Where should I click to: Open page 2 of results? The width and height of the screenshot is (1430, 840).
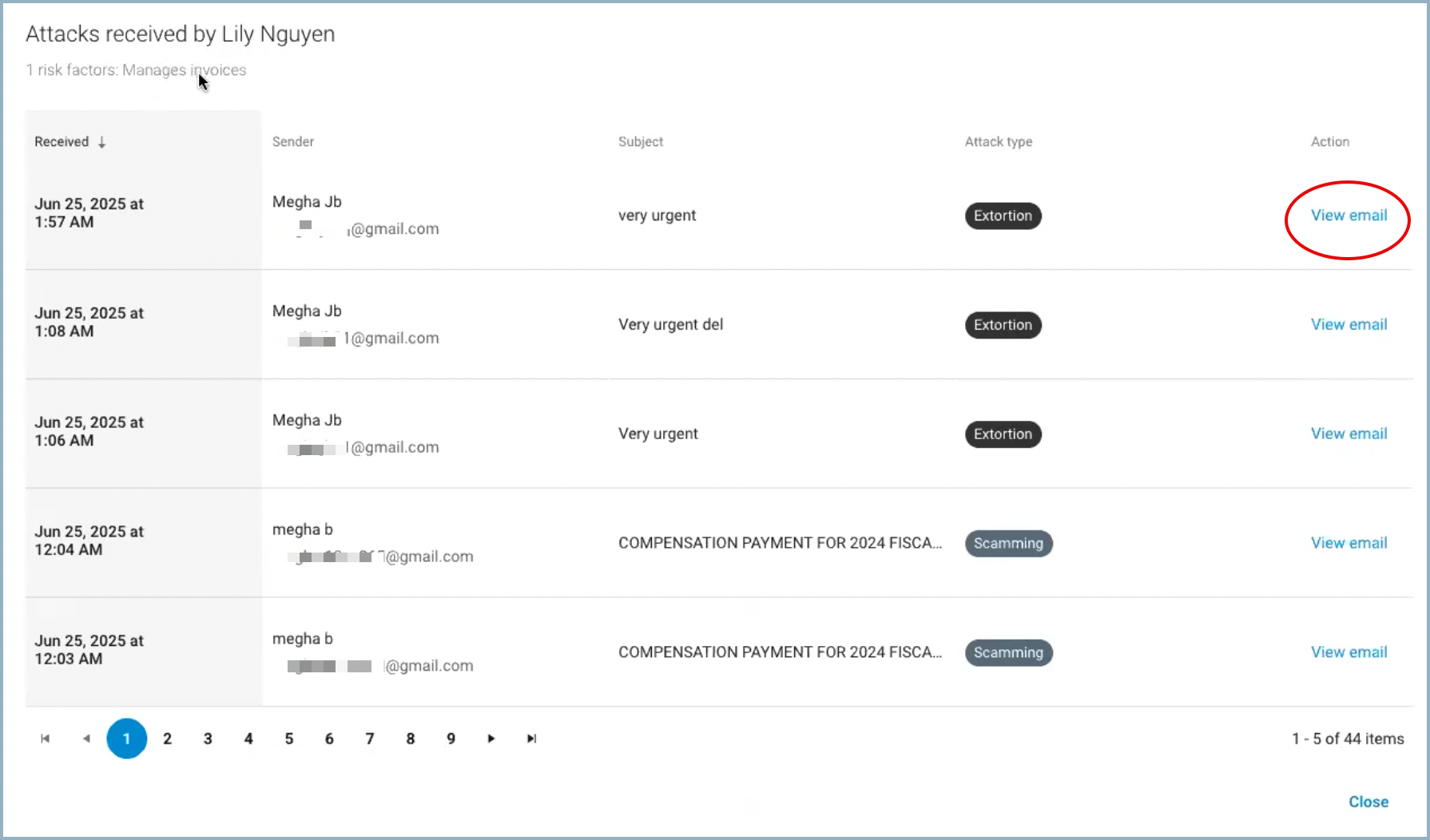167,739
